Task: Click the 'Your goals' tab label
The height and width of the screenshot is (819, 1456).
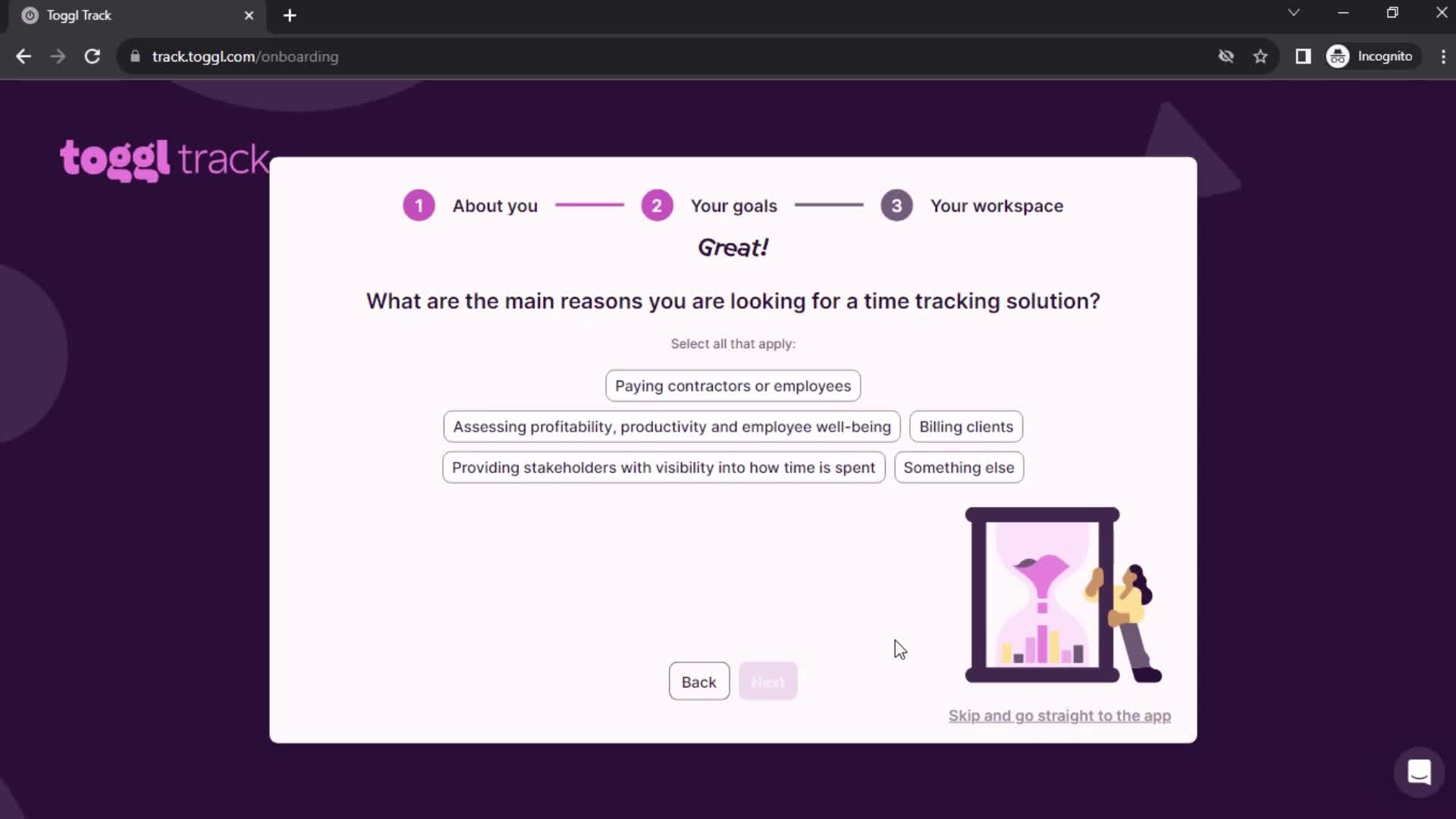Action: tap(735, 206)
